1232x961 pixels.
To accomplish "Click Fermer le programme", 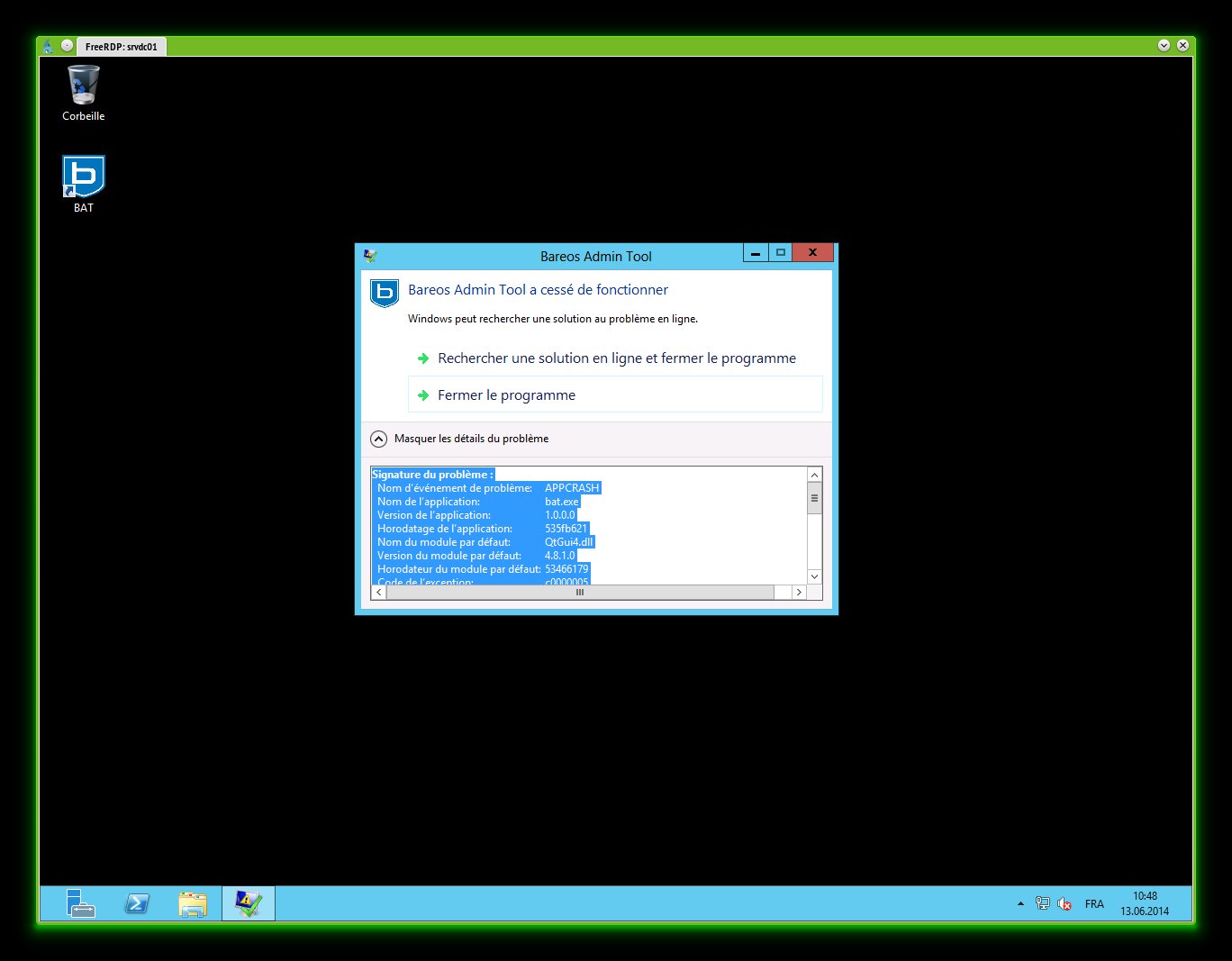I will [x=506, y=395].
